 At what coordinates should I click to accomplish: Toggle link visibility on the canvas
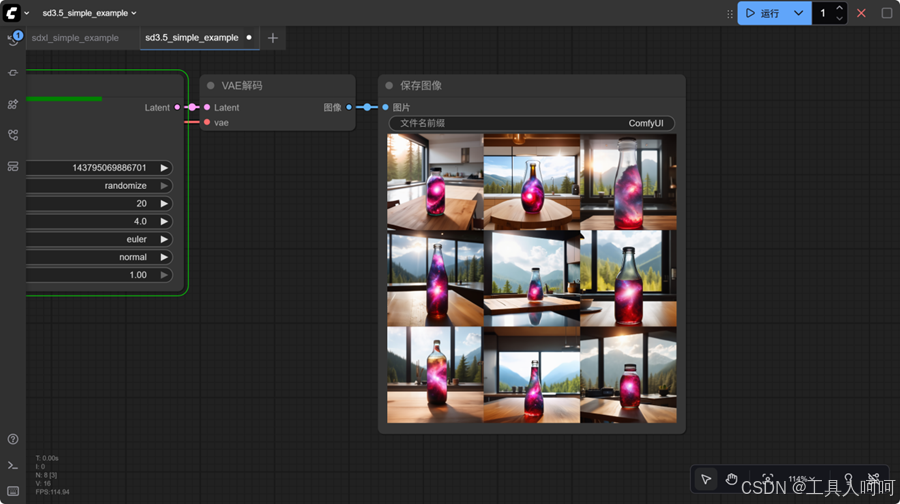874,478
